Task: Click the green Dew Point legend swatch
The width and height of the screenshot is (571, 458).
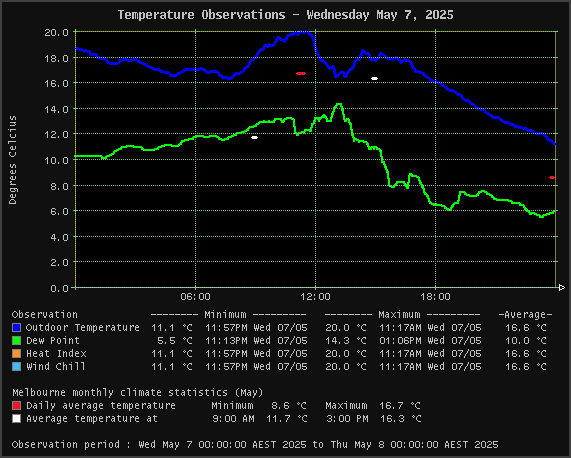Action: coord(16,341)
